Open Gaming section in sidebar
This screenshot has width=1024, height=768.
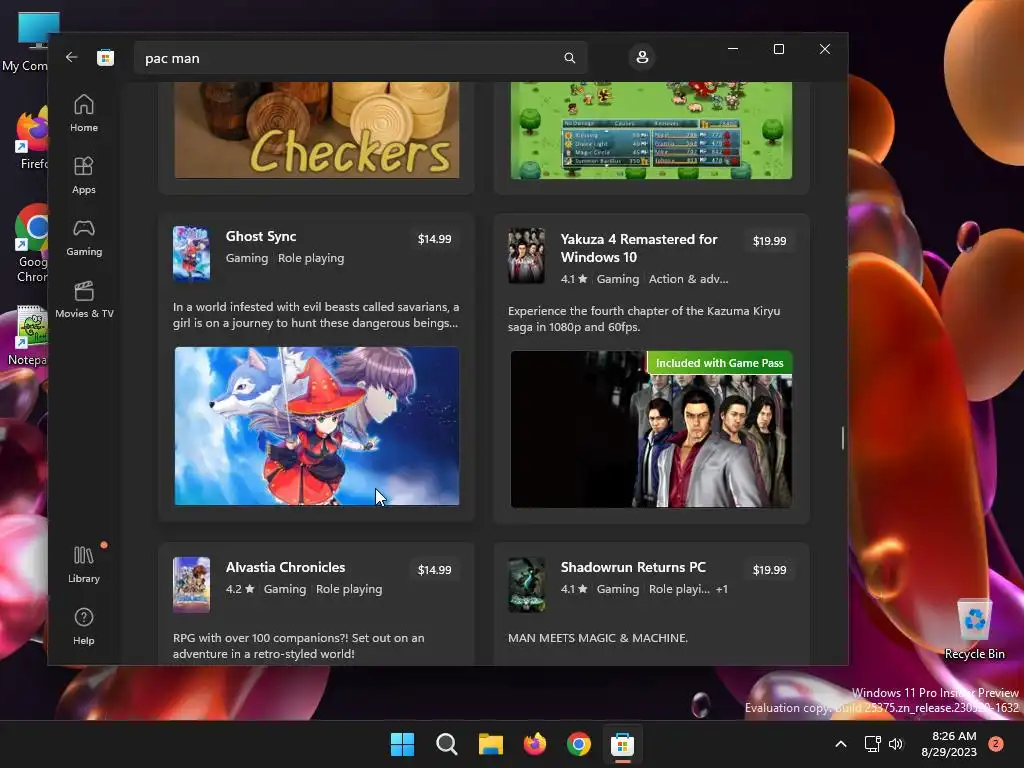pos(84,238)
